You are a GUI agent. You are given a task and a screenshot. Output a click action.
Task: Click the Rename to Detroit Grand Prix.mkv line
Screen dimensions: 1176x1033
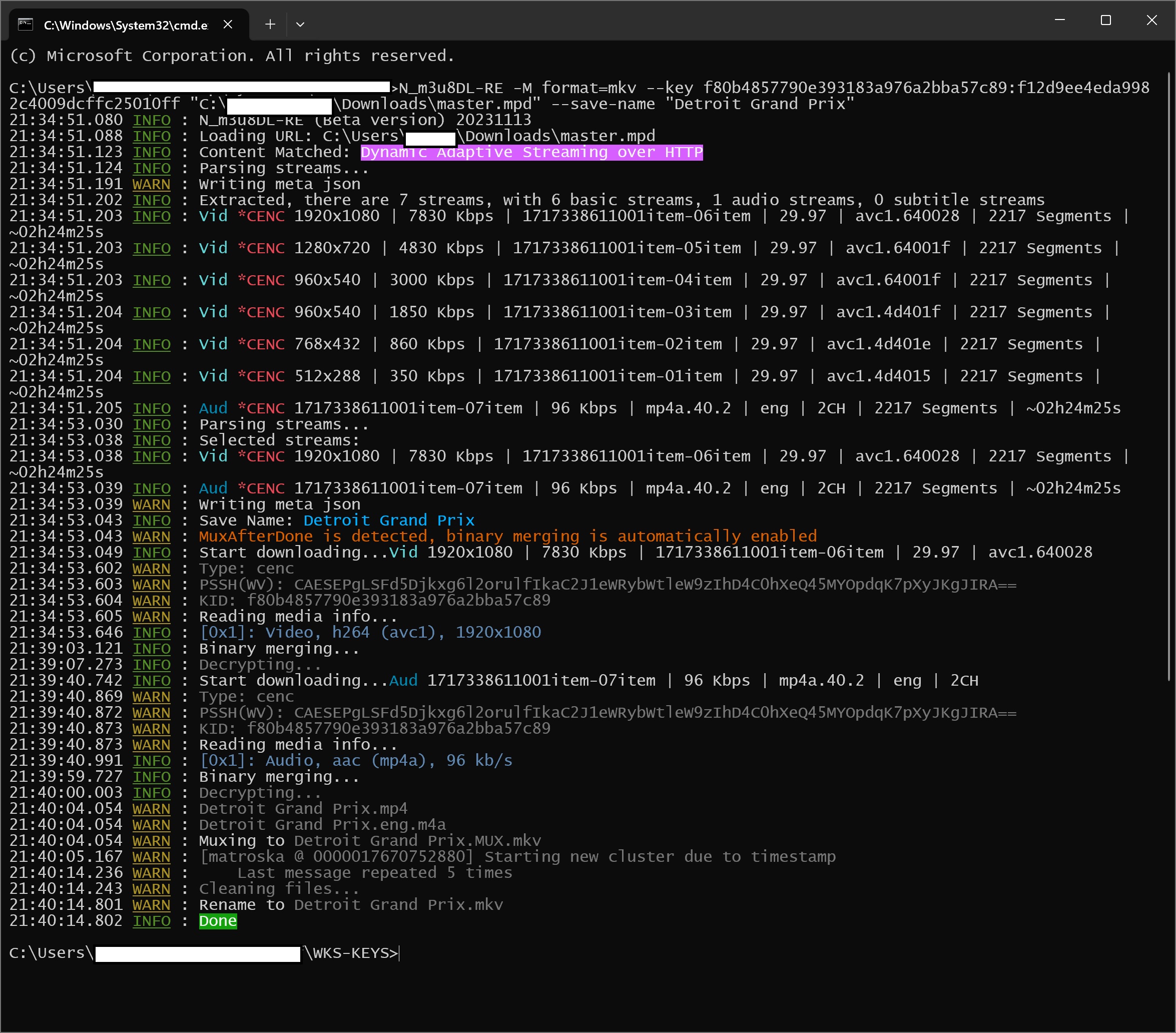(x=351, y=905)
